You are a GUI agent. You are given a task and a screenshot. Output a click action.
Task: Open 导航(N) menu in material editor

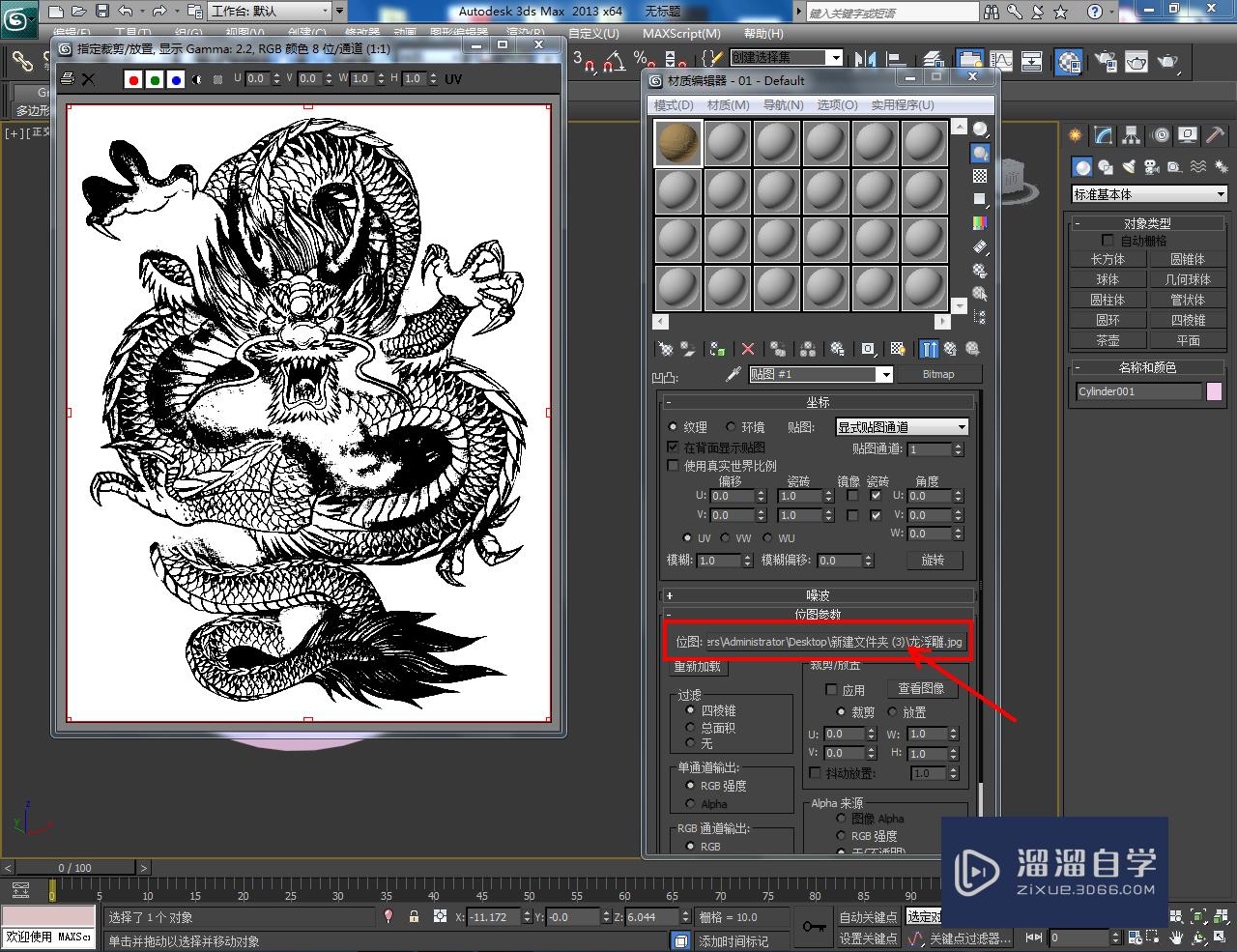[784, 104]
